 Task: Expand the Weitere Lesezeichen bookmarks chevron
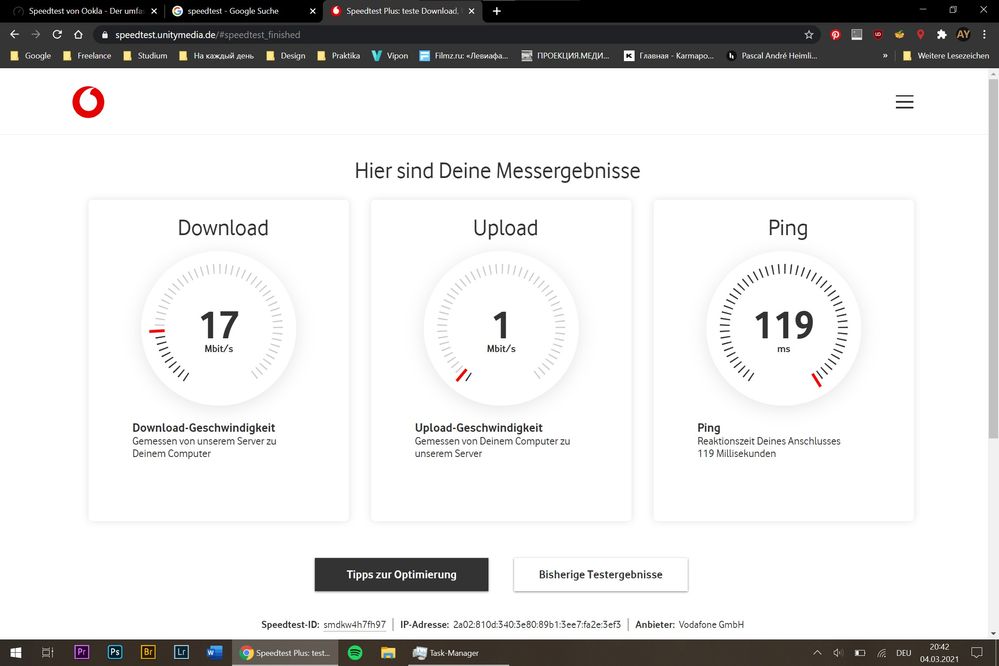click(x=884, y=55)
